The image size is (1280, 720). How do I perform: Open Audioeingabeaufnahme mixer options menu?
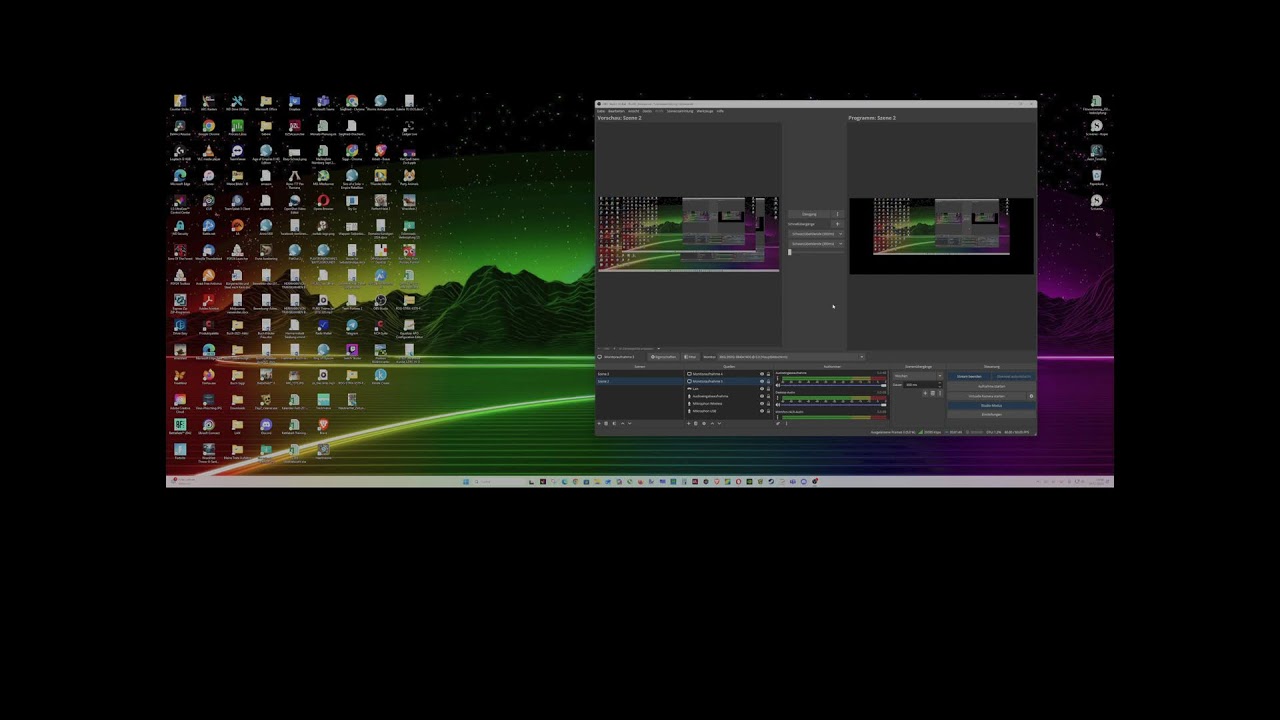[777, 378]
